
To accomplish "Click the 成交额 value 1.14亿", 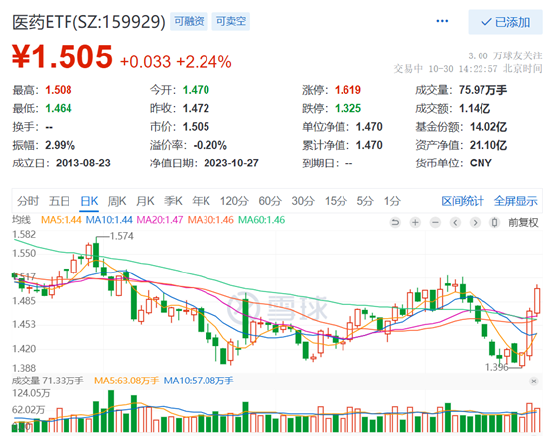I will (475, 108).
